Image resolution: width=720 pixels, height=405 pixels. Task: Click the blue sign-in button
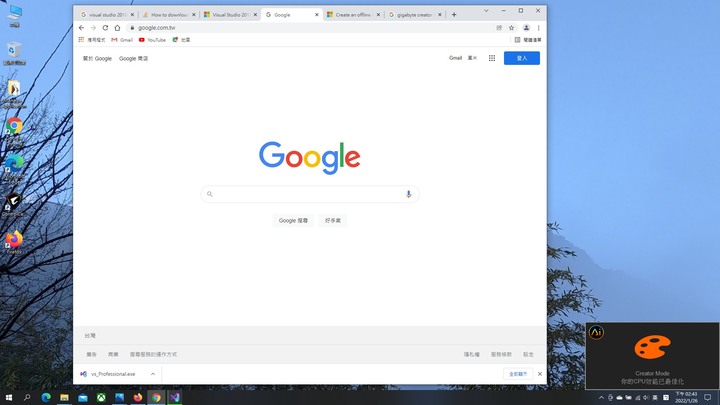point(522,58)
